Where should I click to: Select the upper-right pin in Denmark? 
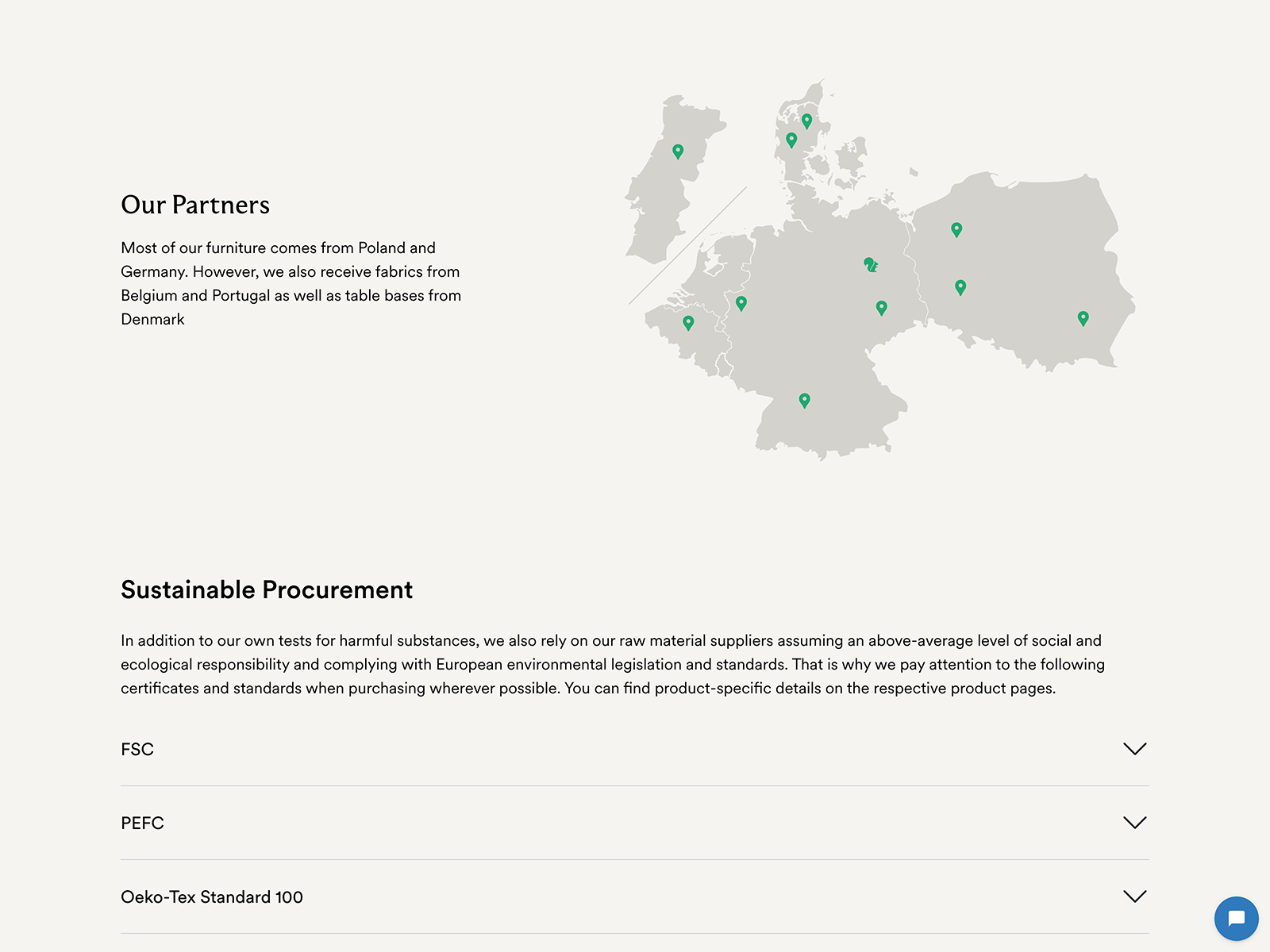pyautogui.click(x=806, y=121)
